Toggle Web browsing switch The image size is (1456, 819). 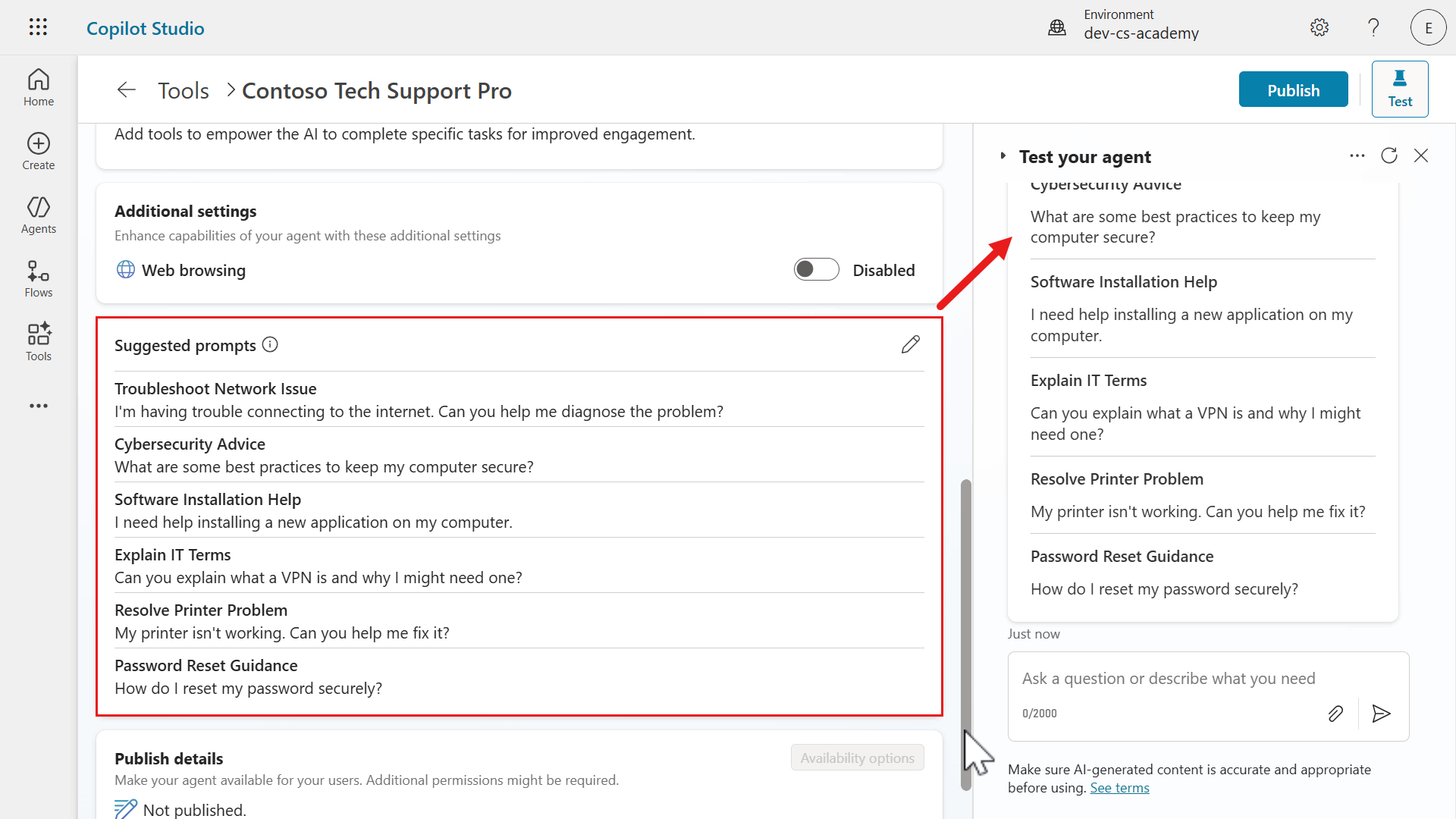[x=816, y=270]
